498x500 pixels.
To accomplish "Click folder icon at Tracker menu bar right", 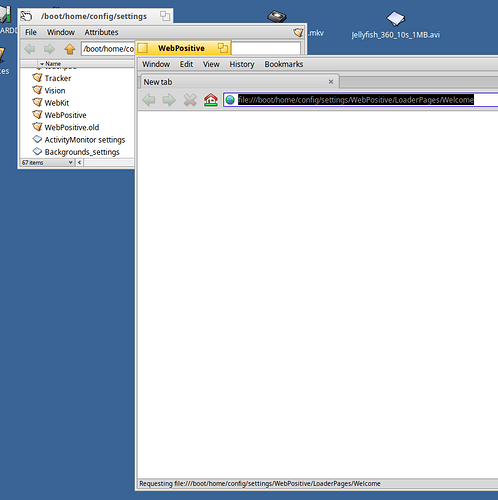I will click(x=298, y=32).
